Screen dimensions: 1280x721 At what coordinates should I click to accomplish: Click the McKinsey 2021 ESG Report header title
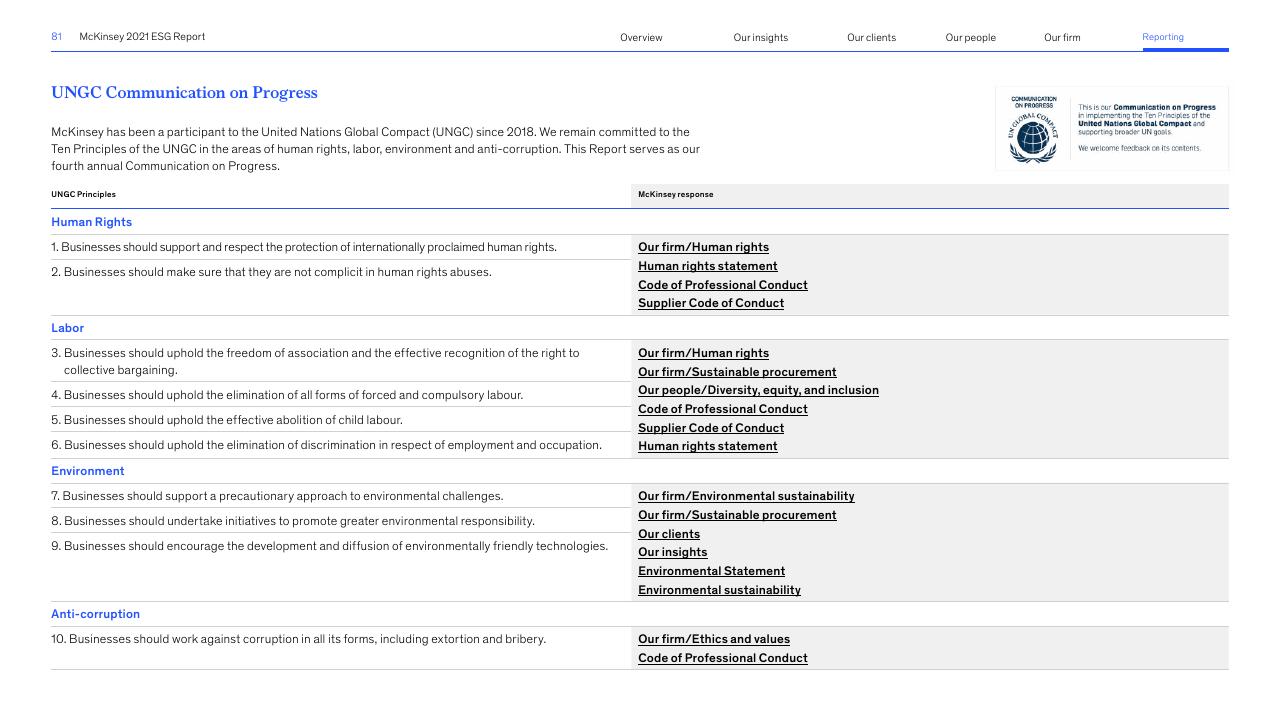click(x=142, y=37)
